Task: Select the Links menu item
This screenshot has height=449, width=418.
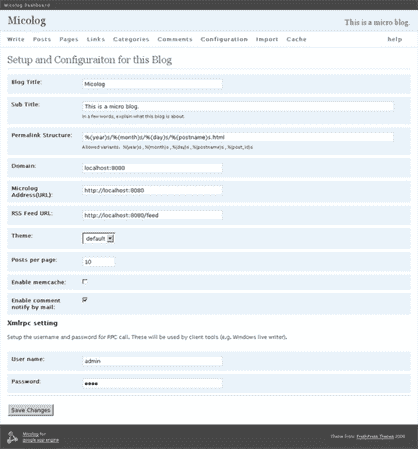Action: 96,39
